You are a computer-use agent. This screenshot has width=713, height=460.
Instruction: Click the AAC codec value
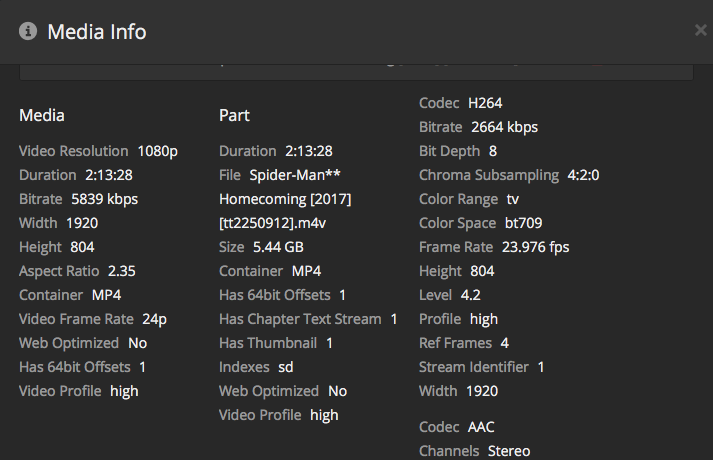[481, 427]
